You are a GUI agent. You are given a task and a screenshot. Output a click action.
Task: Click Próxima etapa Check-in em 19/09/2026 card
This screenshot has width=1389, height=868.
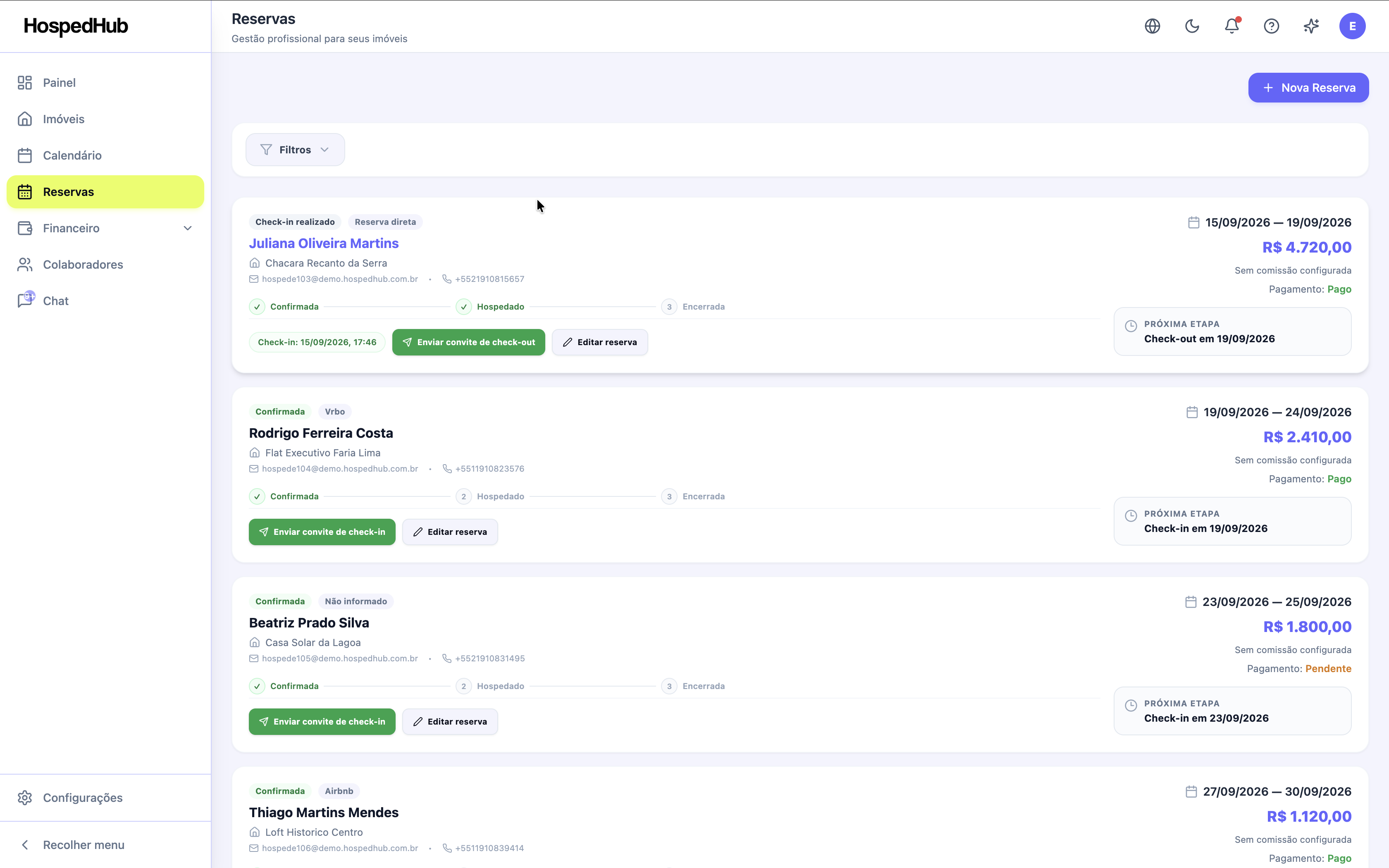click(1232, 521)
